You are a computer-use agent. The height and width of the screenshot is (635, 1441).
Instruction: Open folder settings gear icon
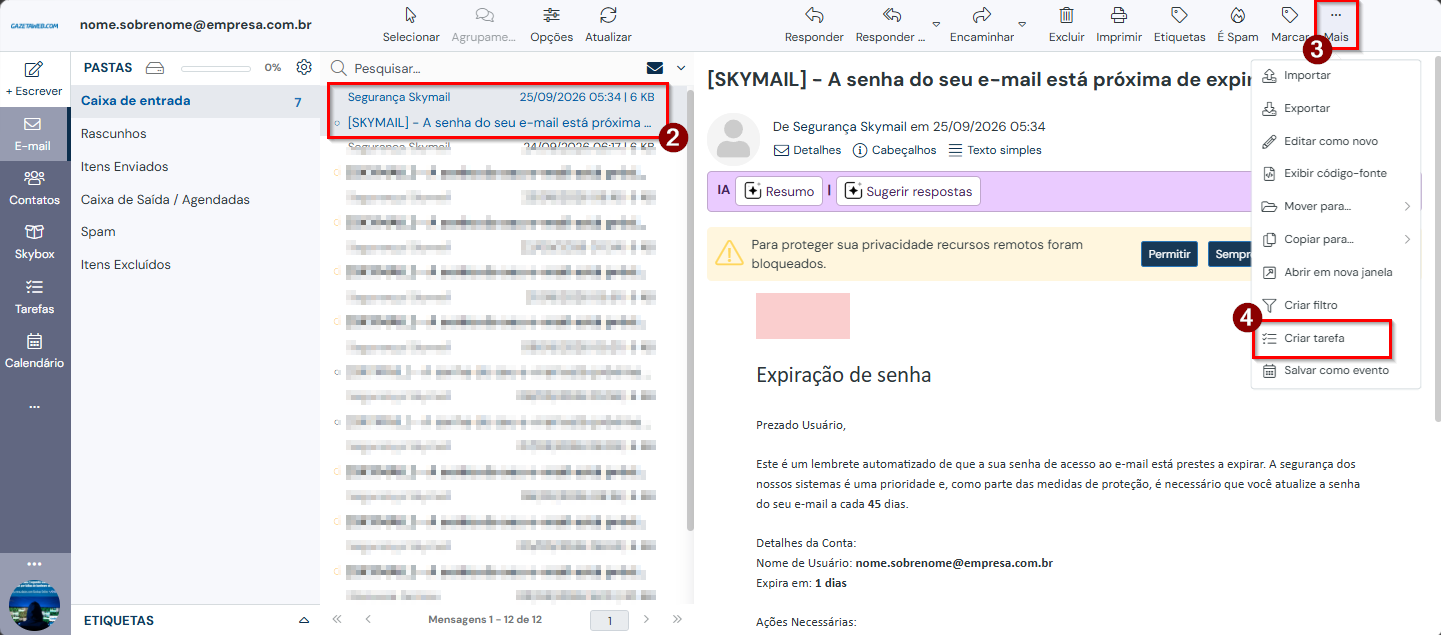pos(304,67)
